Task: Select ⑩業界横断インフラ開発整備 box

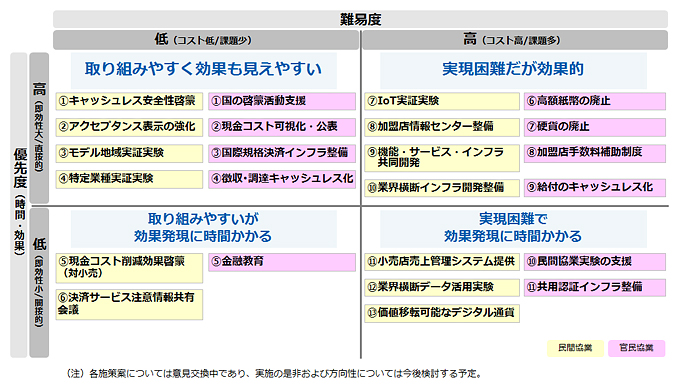Action: 442,188
